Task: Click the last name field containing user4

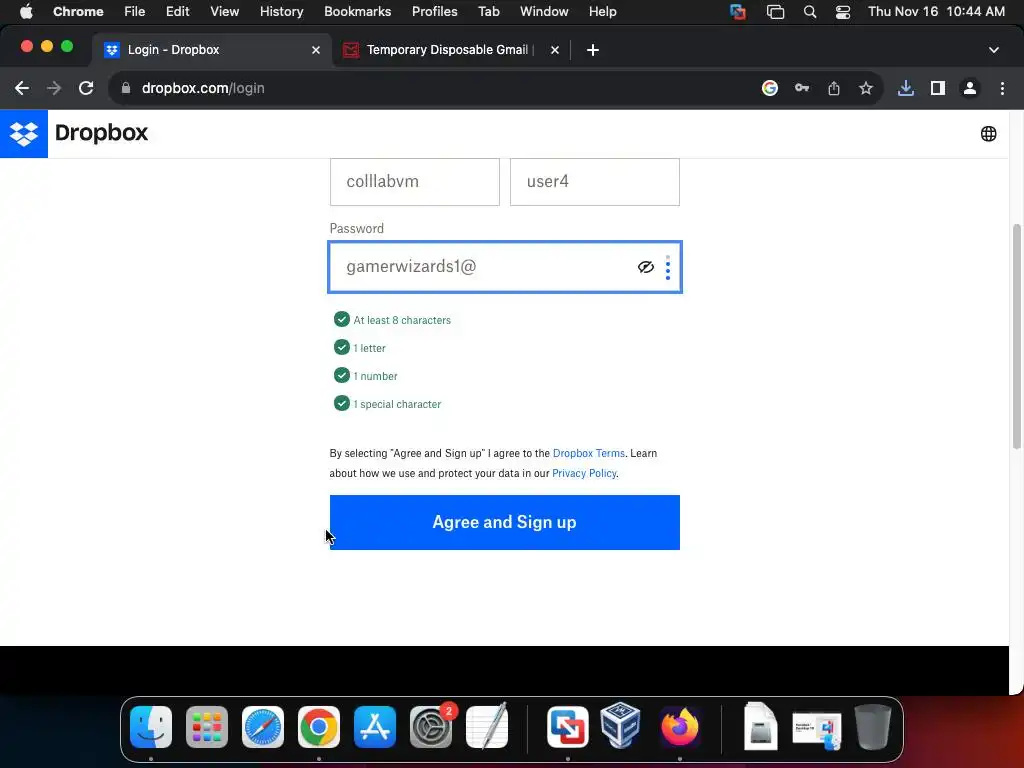Action: [x=594, y=182]
